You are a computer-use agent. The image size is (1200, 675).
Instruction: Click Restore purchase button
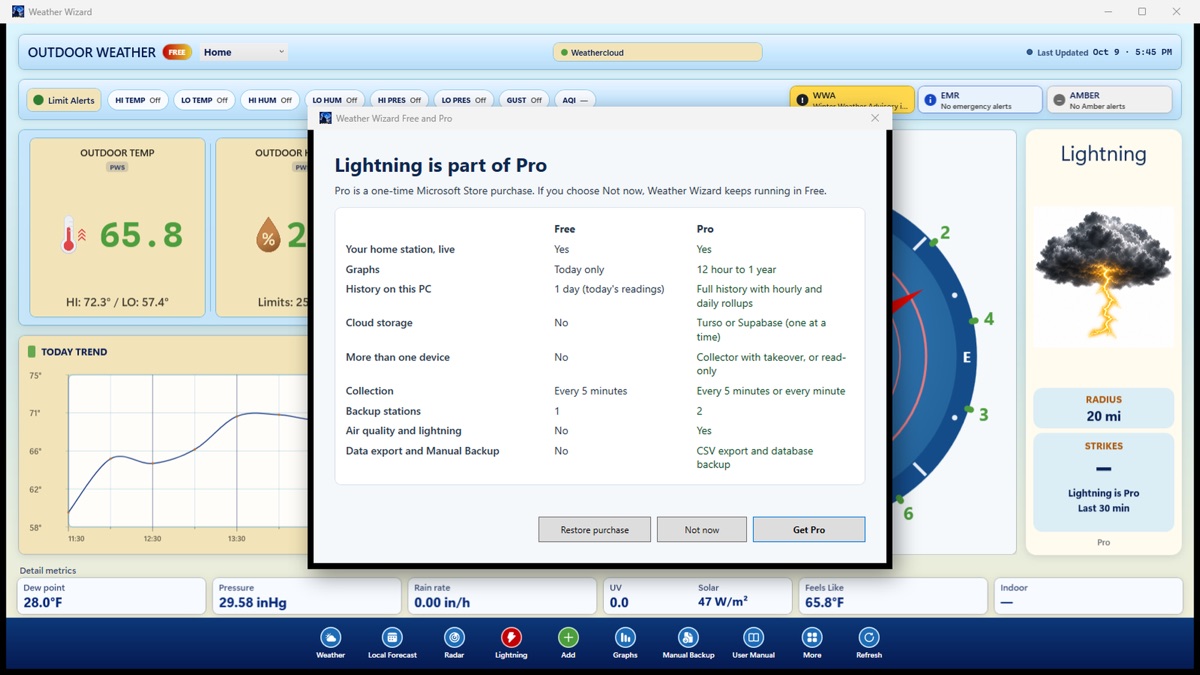[595, 529]
